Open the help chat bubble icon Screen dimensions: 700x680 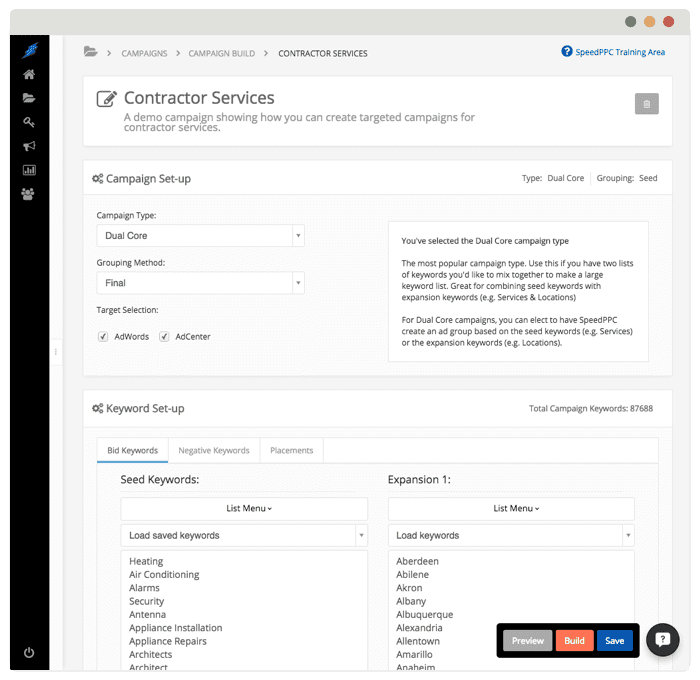662,641
